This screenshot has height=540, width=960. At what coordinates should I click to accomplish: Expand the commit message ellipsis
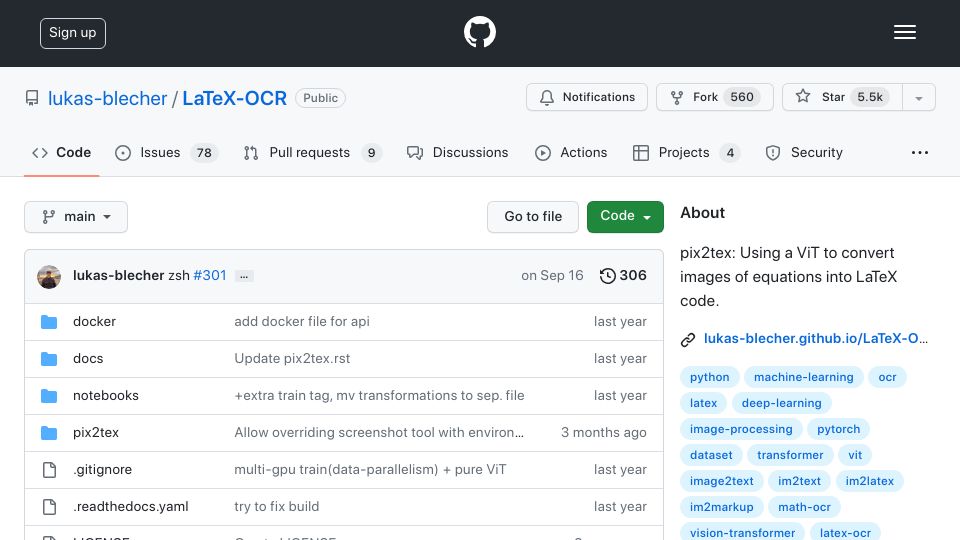tap(244, 277)
